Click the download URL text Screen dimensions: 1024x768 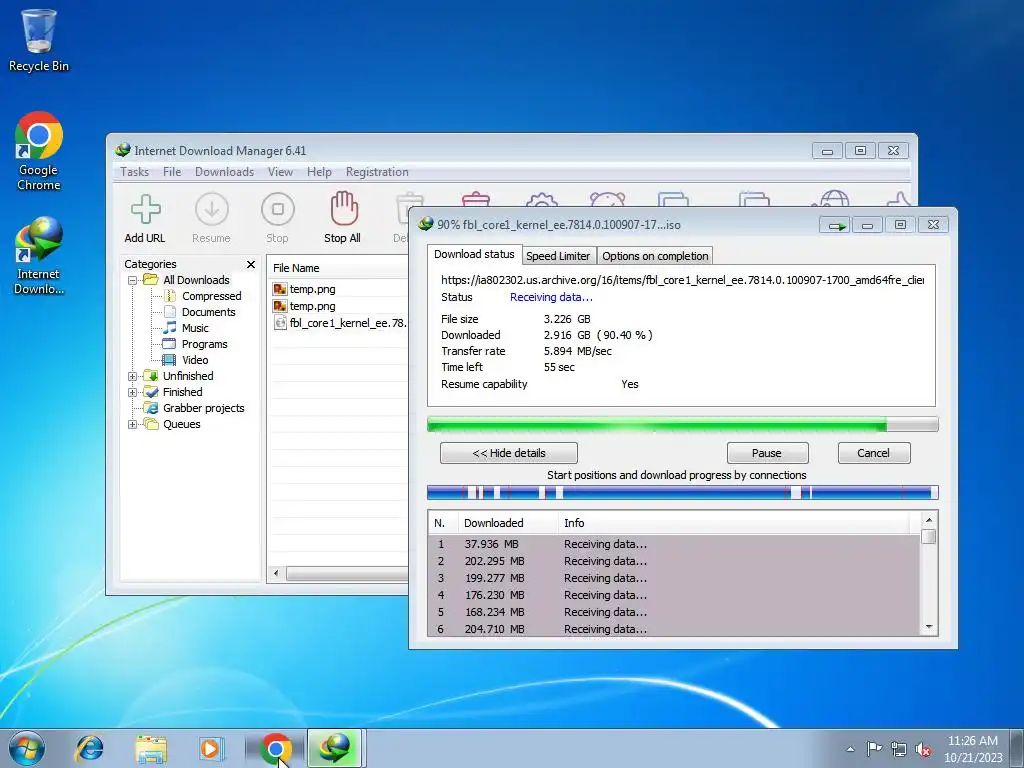tap(682, 280)
